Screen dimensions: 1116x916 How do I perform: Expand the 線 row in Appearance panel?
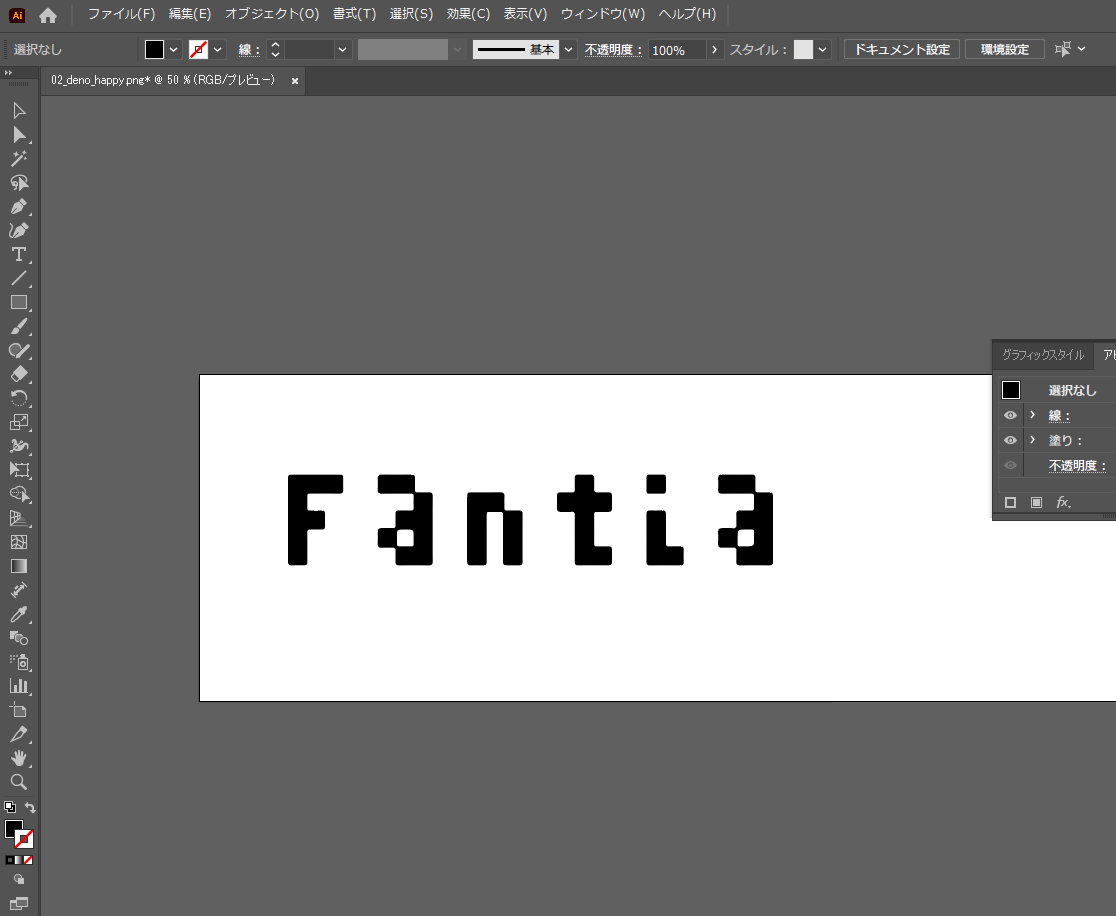click(x=1033, y=415)
